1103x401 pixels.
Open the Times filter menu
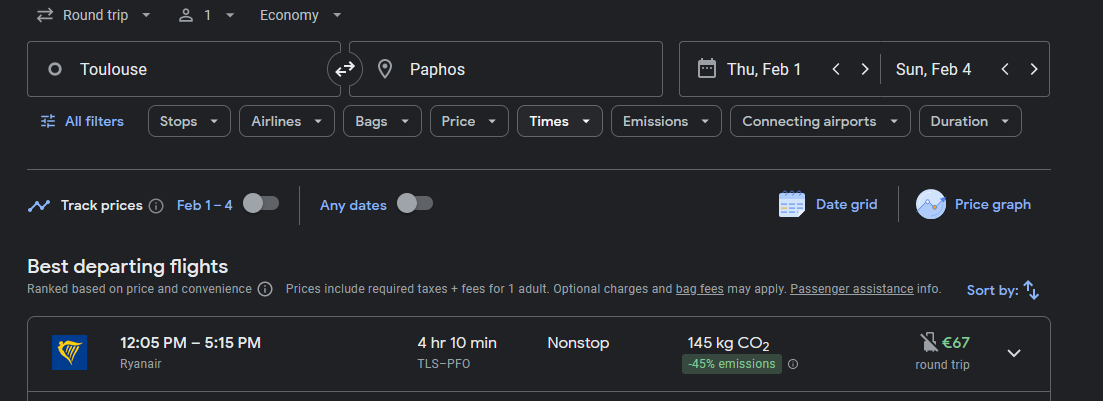[x=560, y=121]
